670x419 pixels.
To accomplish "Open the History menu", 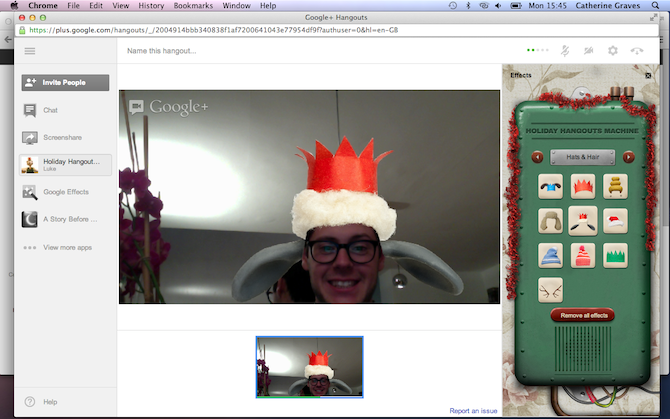I will [x=151, y=6].
